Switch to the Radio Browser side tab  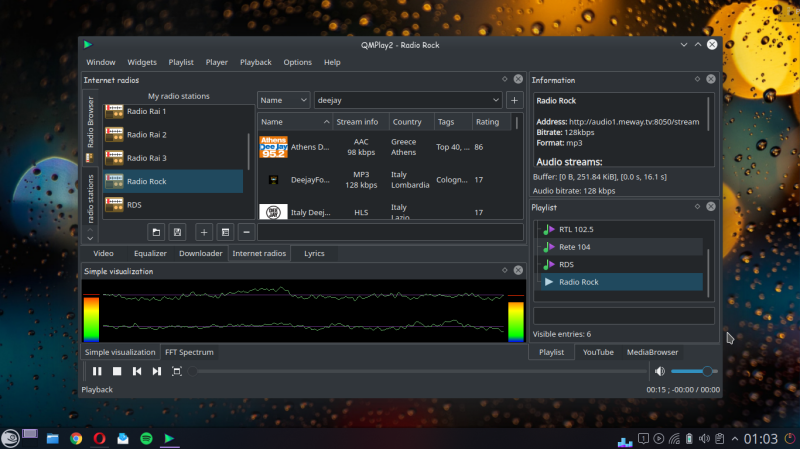point(90,129)
